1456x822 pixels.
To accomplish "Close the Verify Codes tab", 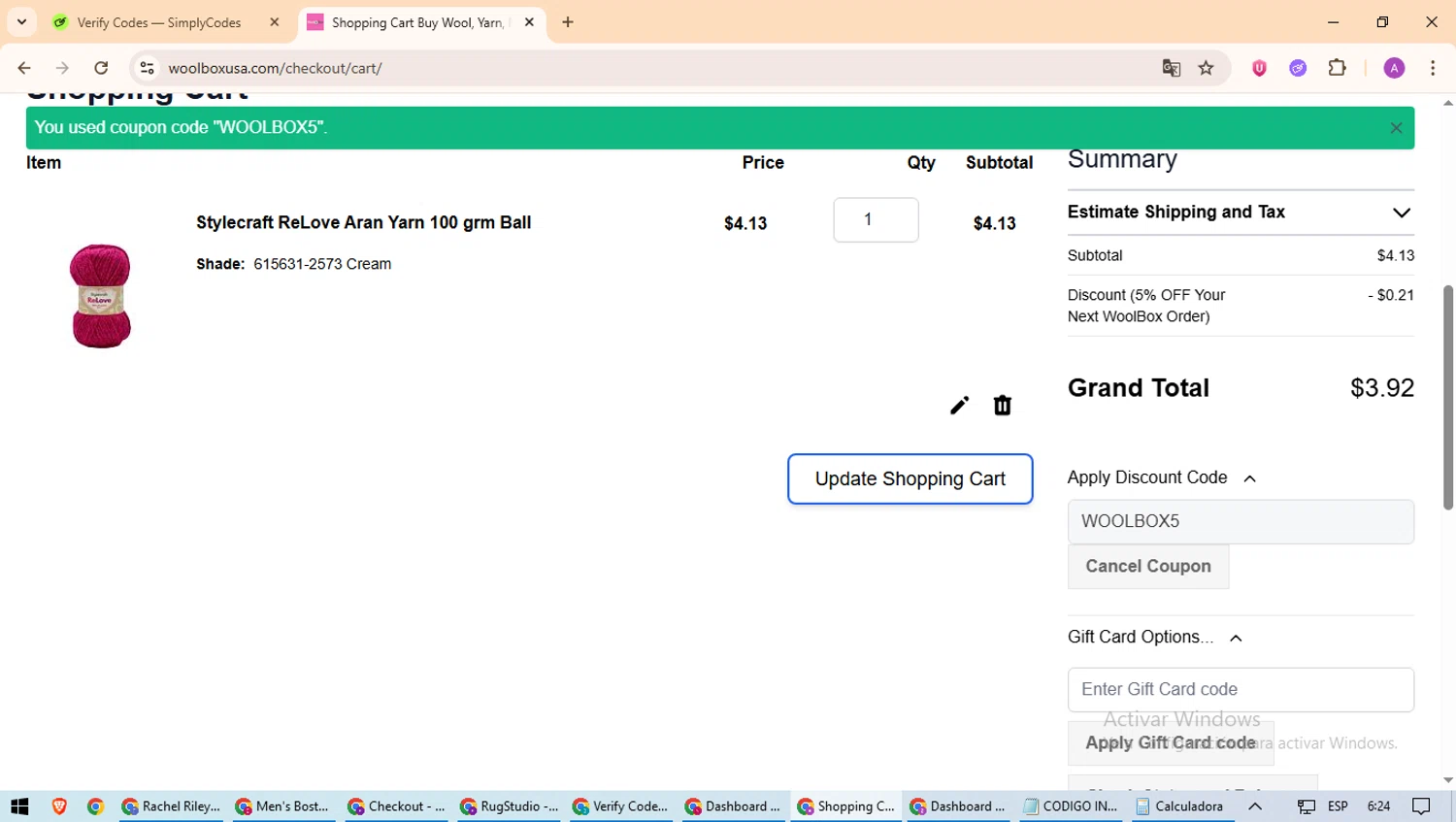I will tap(275, 22).
